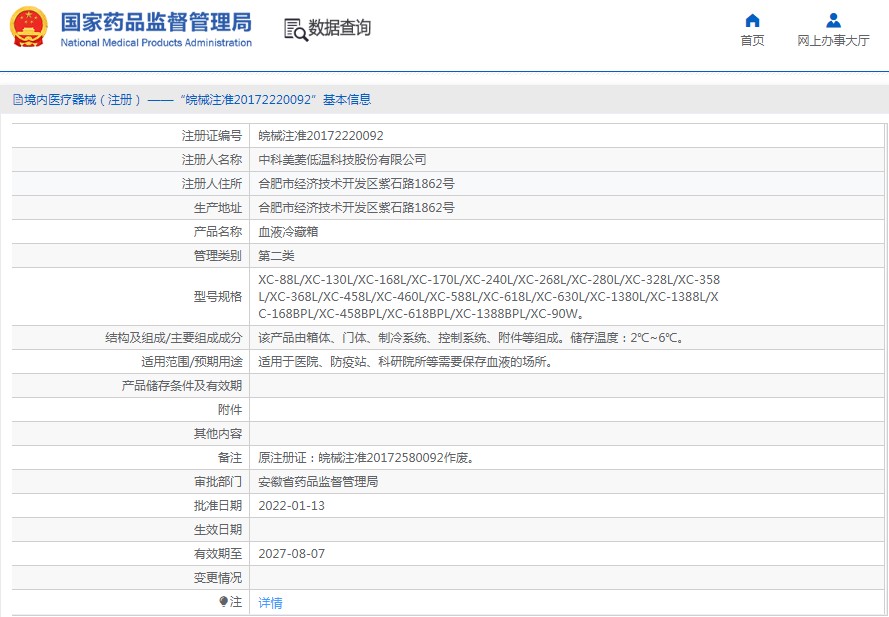Click the 国家药品监督管理局 title
Screen dimensions: 889x617
(x=156, y=23)
